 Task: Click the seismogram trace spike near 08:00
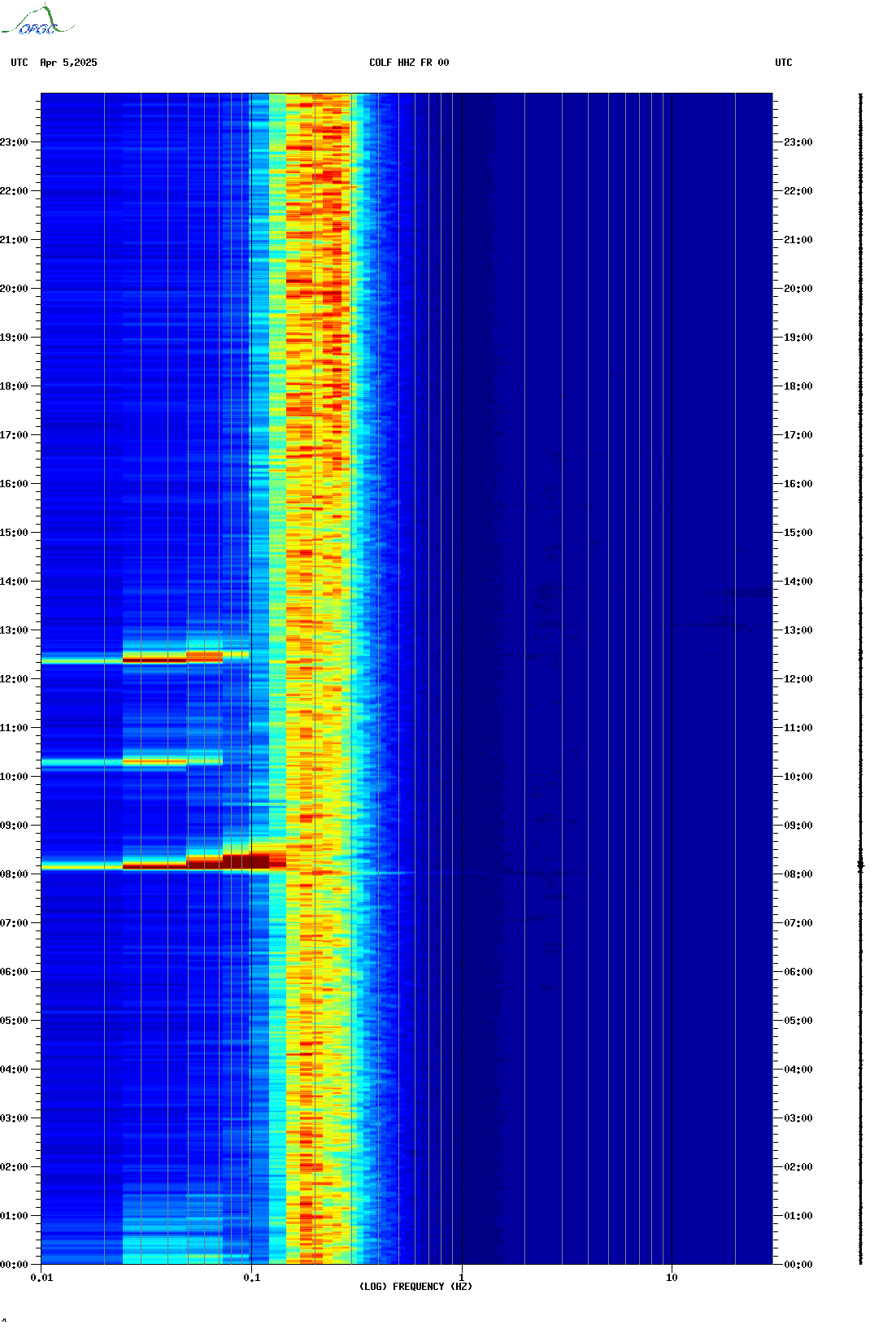[x=860, y=865]
